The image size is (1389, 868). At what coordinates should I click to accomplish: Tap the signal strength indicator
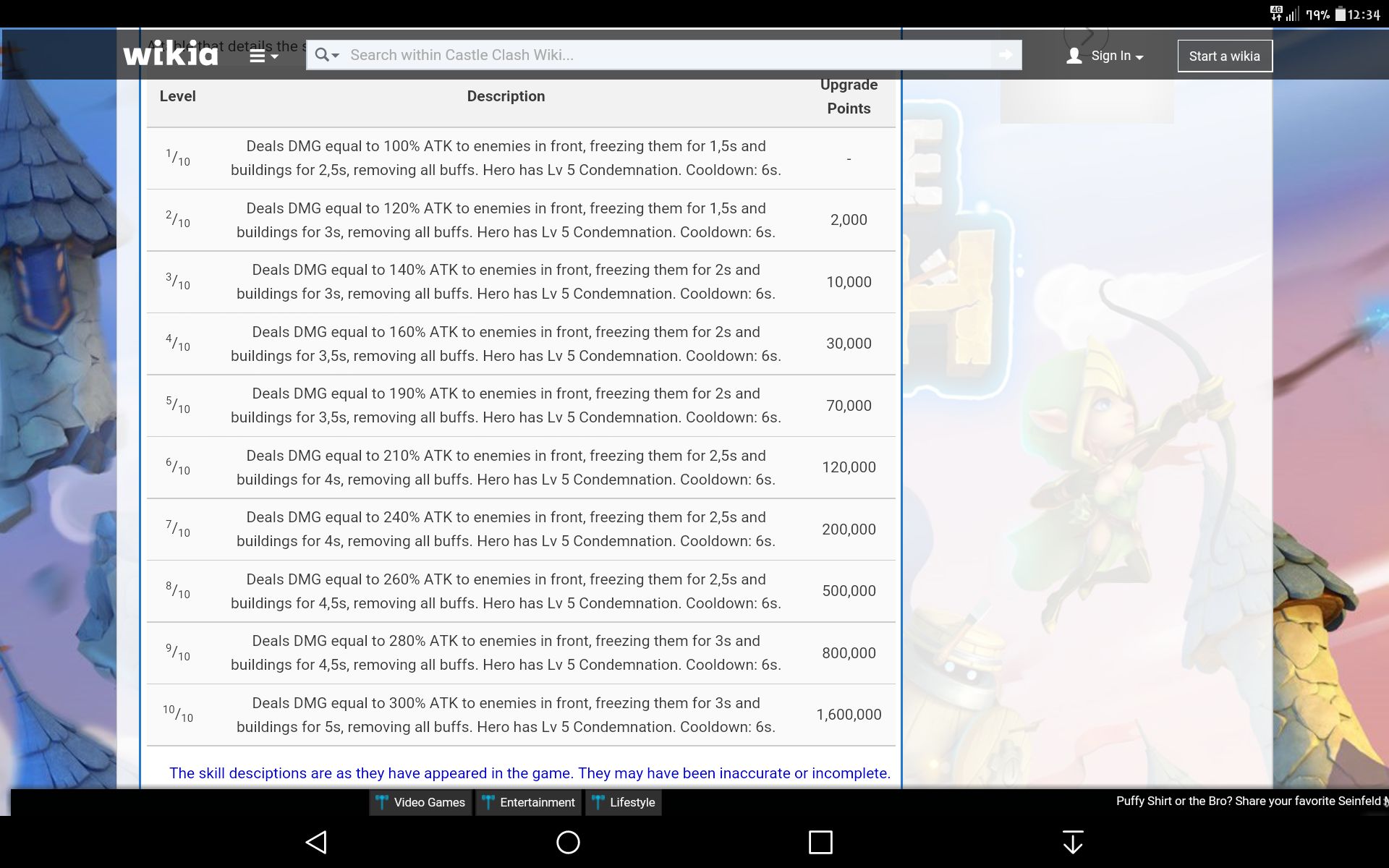tap(1293, 14)
